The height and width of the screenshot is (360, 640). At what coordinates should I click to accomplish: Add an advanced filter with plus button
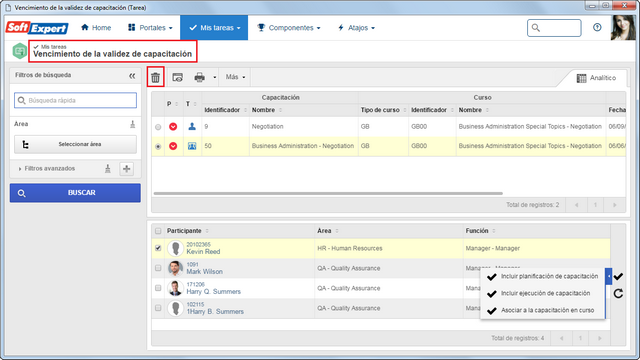pyautogui.click(x=127, y=169)
